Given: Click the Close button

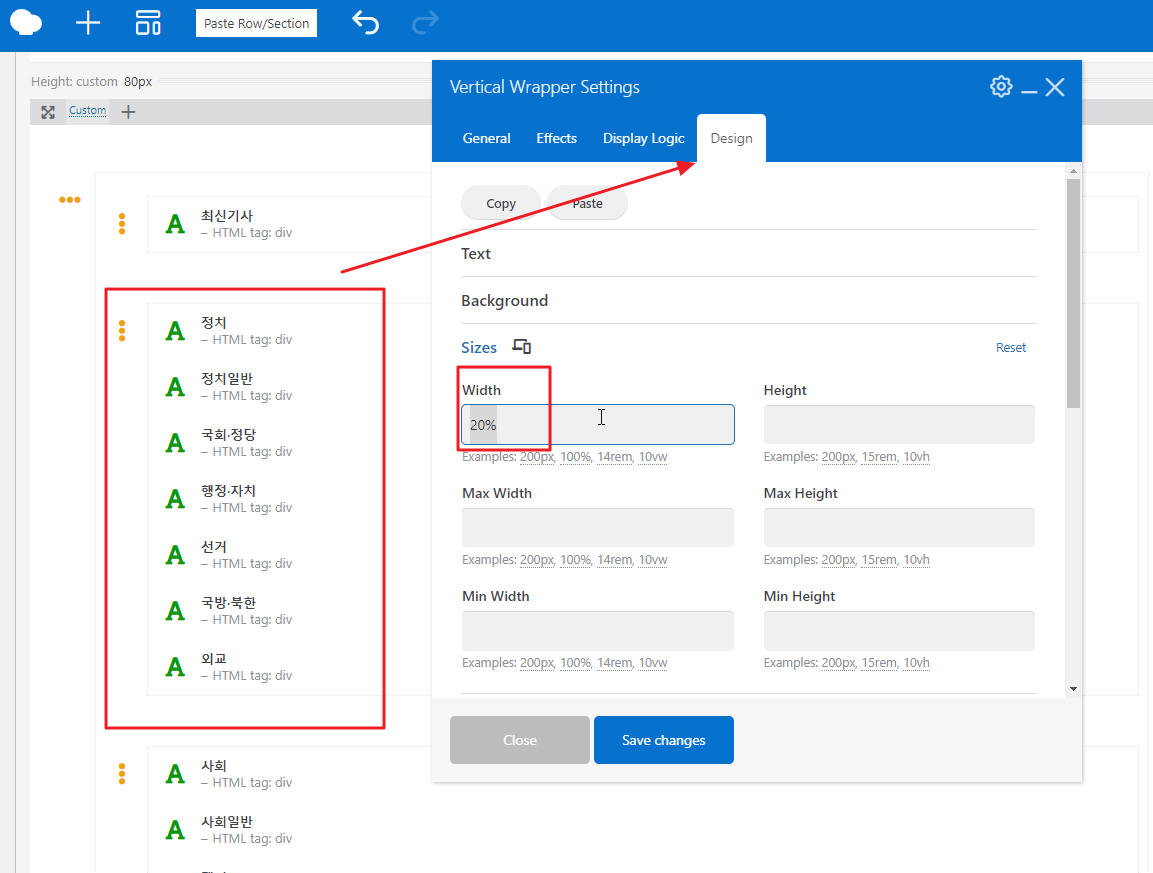Looking at the screenshot, I should tap(520, 740).
